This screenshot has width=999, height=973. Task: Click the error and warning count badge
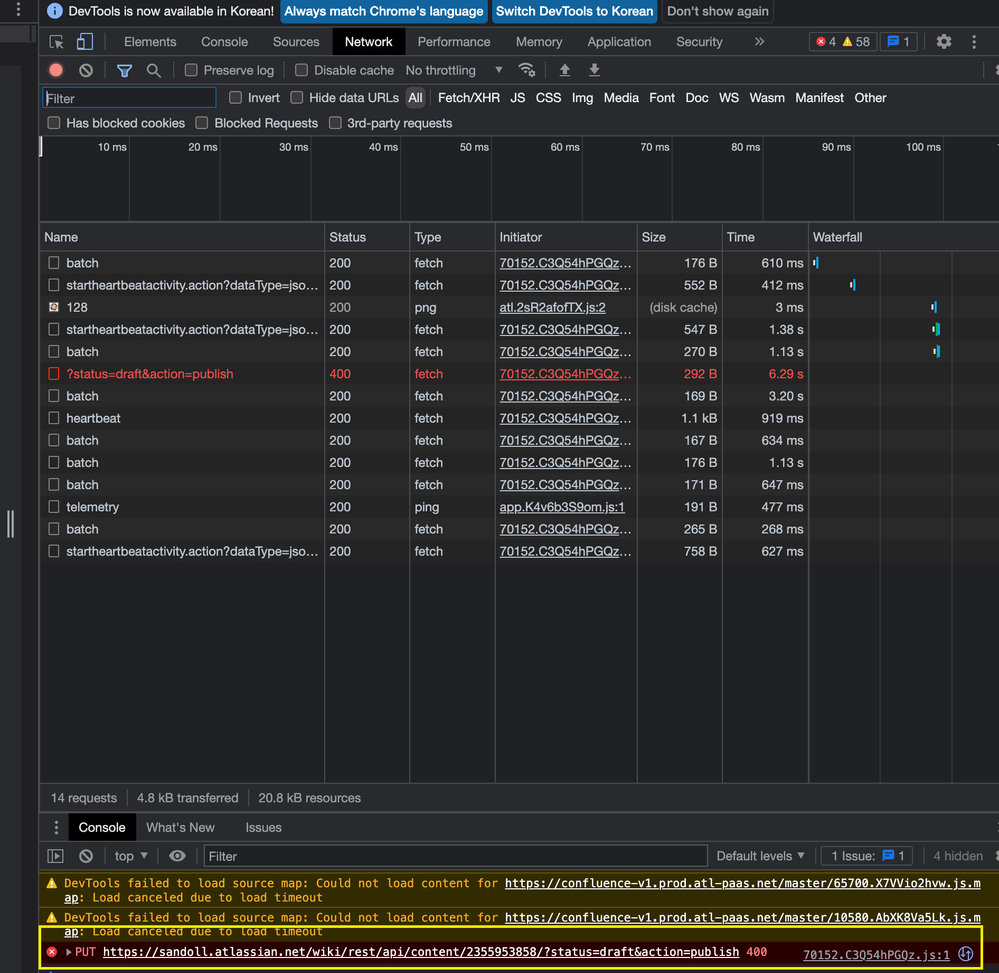843,42
